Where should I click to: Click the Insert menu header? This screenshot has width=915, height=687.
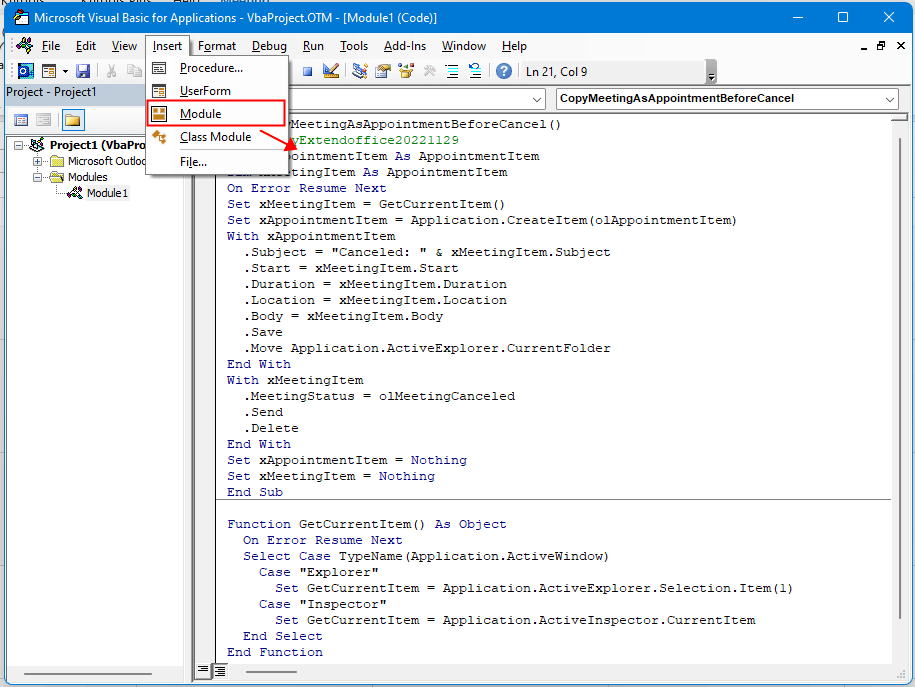click(x=167, y=46)
